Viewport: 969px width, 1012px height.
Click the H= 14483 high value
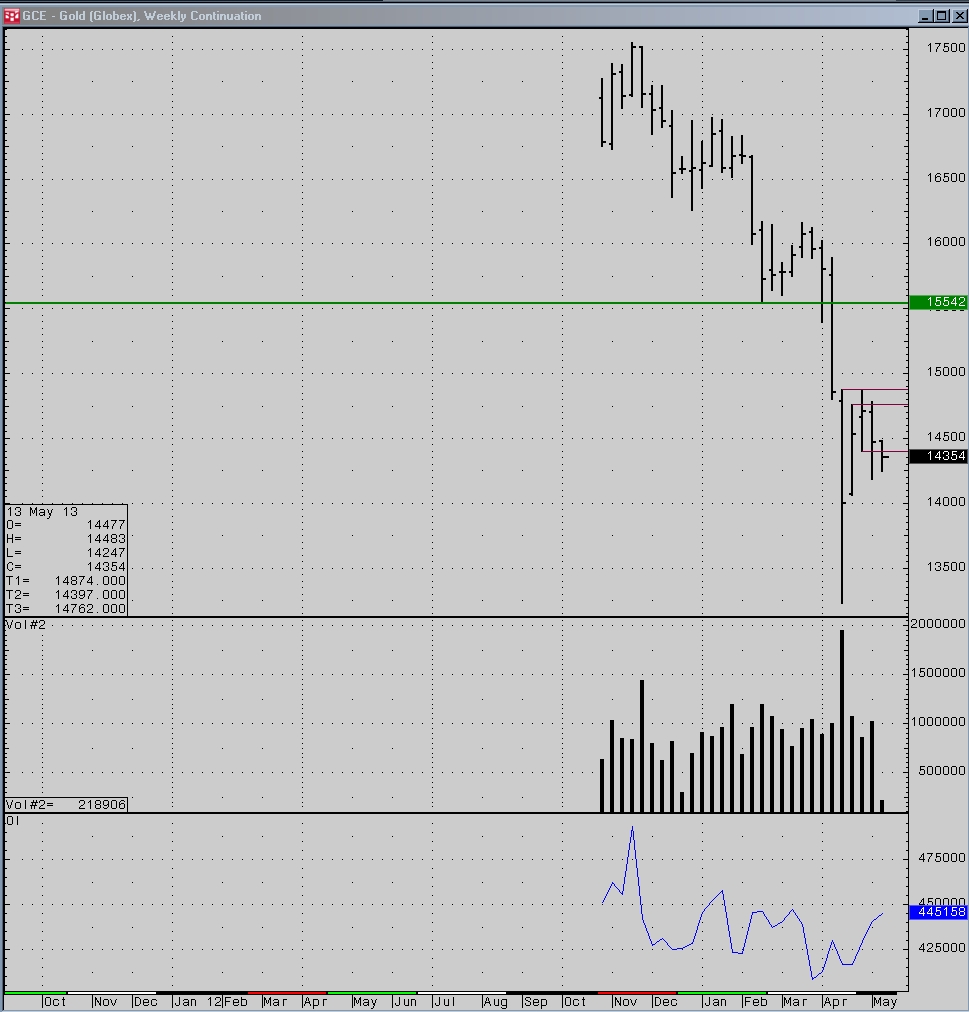click(x=66, y=539)
